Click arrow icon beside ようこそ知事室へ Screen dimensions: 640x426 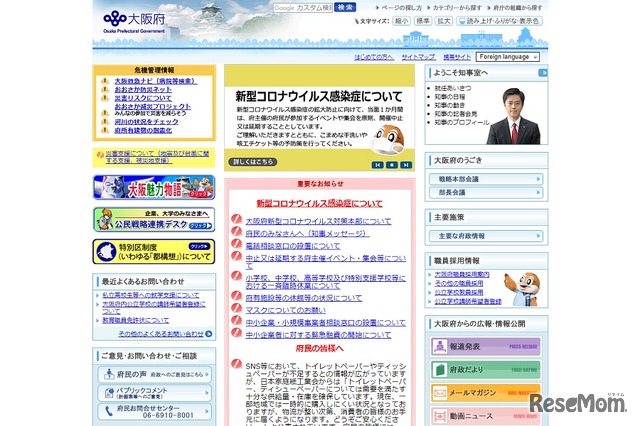click(543, 73)
